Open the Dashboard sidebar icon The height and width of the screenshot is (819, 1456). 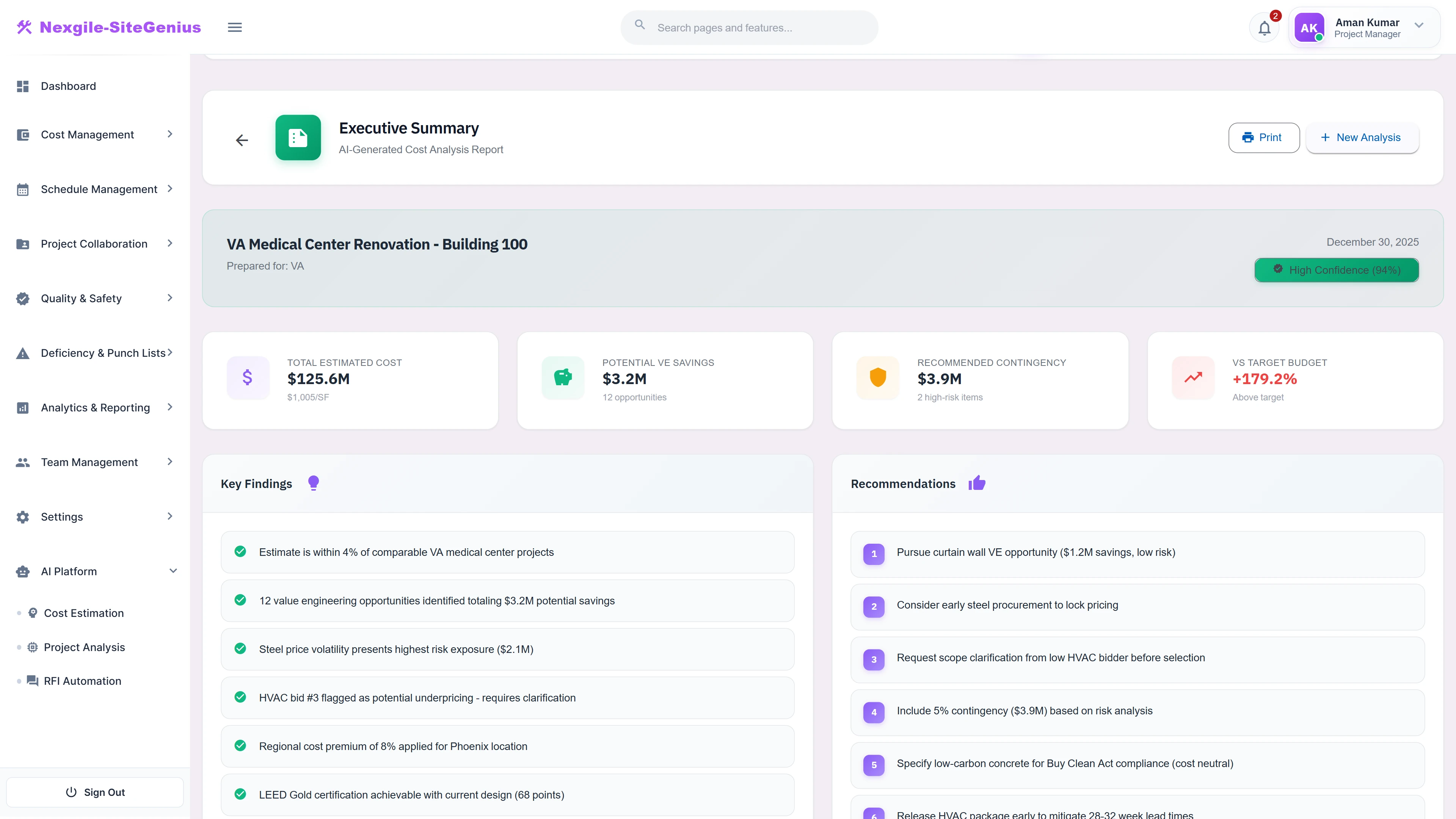[23, 86]
